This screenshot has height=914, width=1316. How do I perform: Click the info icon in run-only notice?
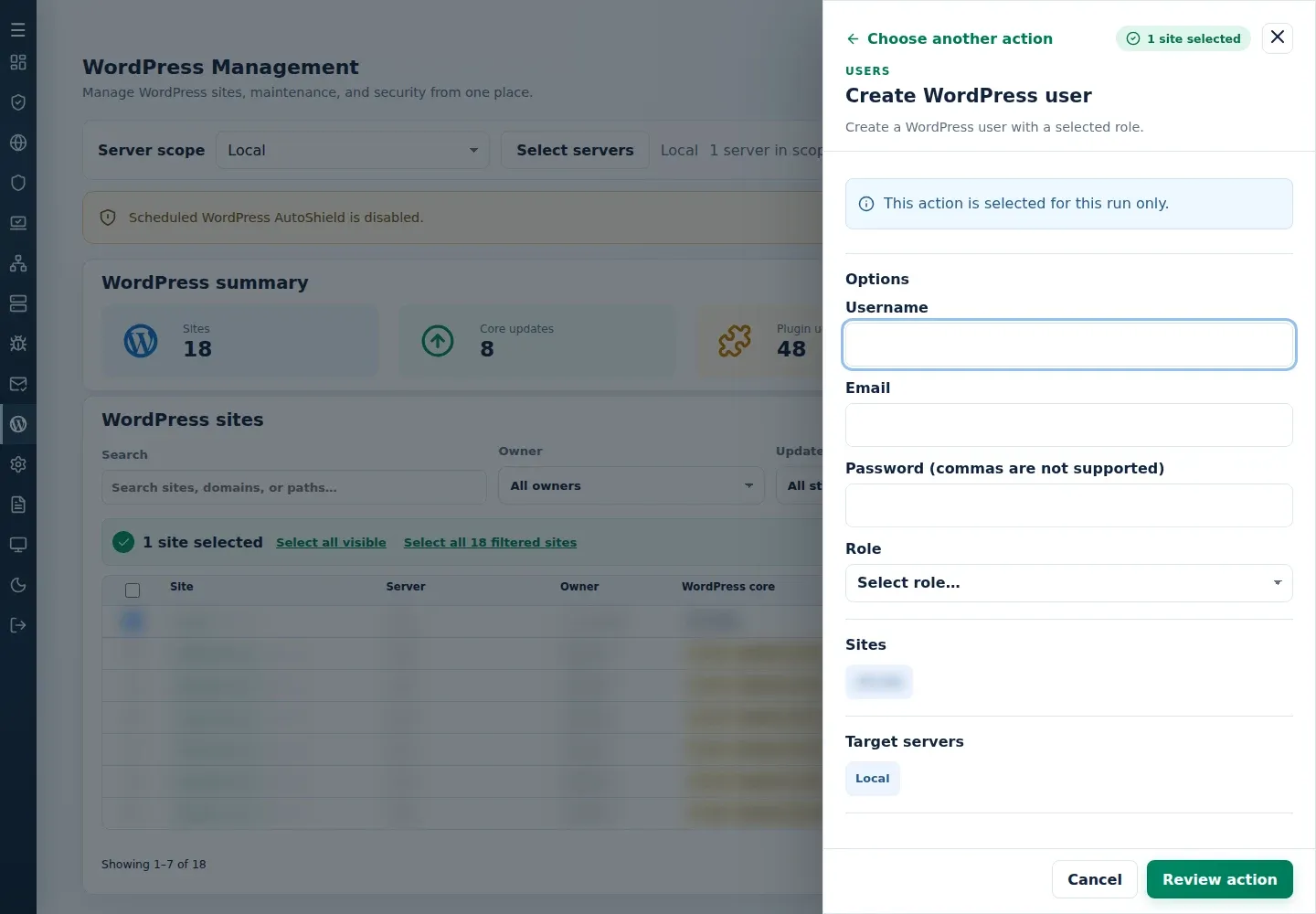[866, 204]
